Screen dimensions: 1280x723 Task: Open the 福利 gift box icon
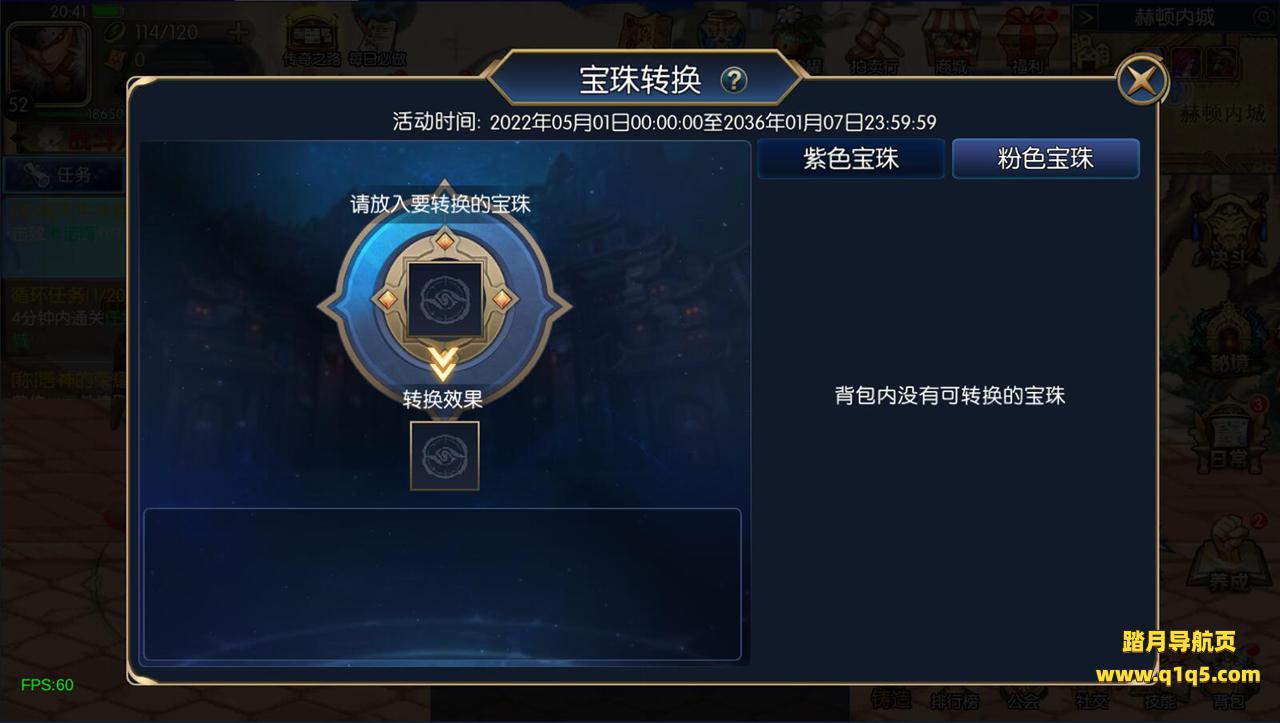[1027, 38]
